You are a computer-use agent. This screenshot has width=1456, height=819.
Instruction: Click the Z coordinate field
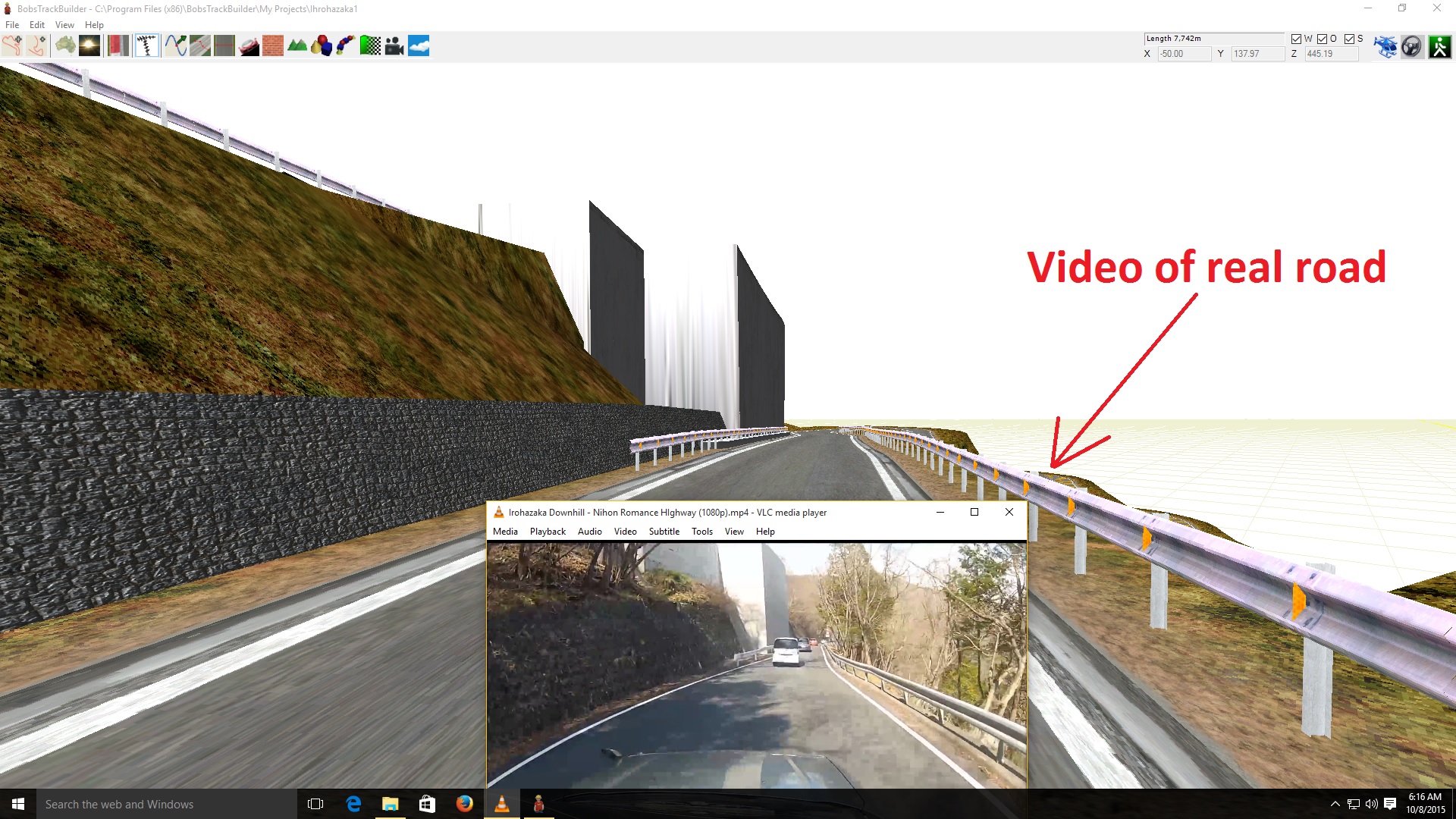click(x=1331, y=54)
